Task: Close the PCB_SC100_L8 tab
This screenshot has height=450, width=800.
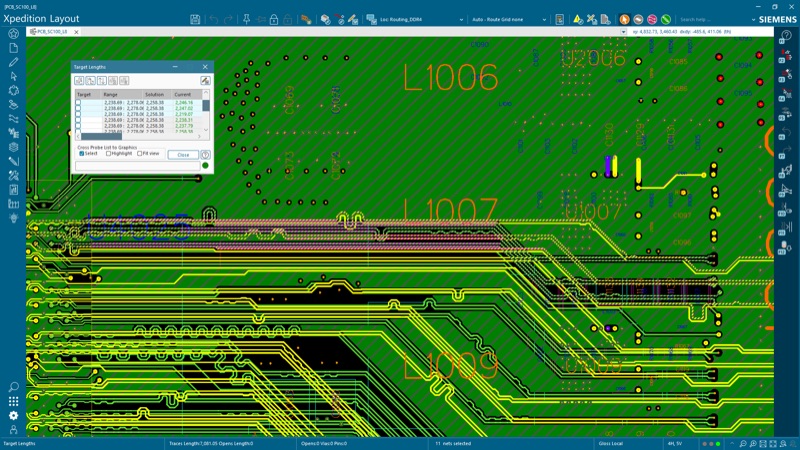Action: (x=77, y=32)
